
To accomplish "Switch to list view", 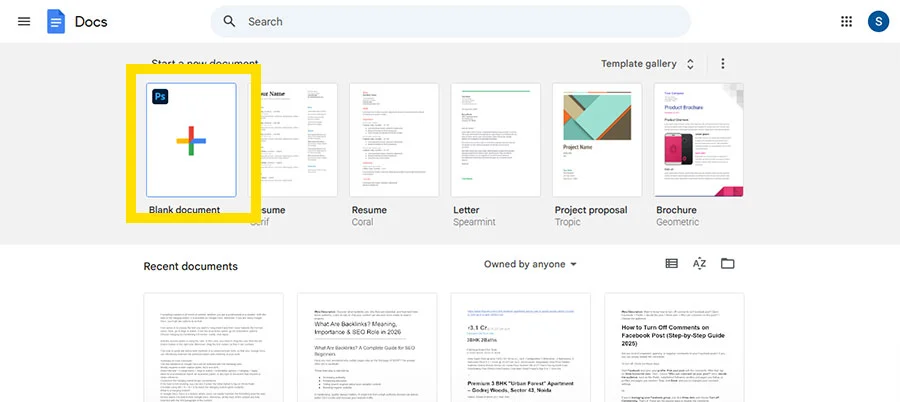I will [x=672, y=264].
